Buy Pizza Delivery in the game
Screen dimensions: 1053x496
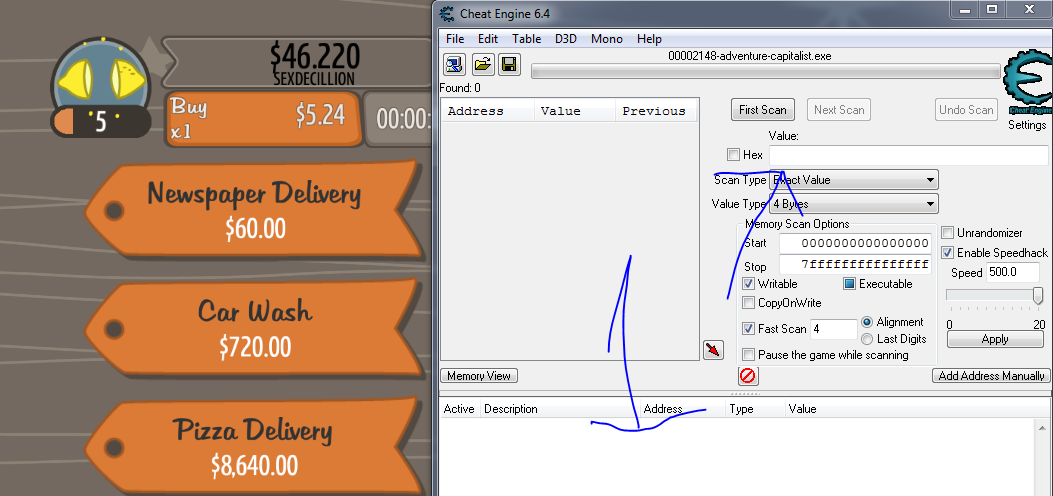[253, 446]
